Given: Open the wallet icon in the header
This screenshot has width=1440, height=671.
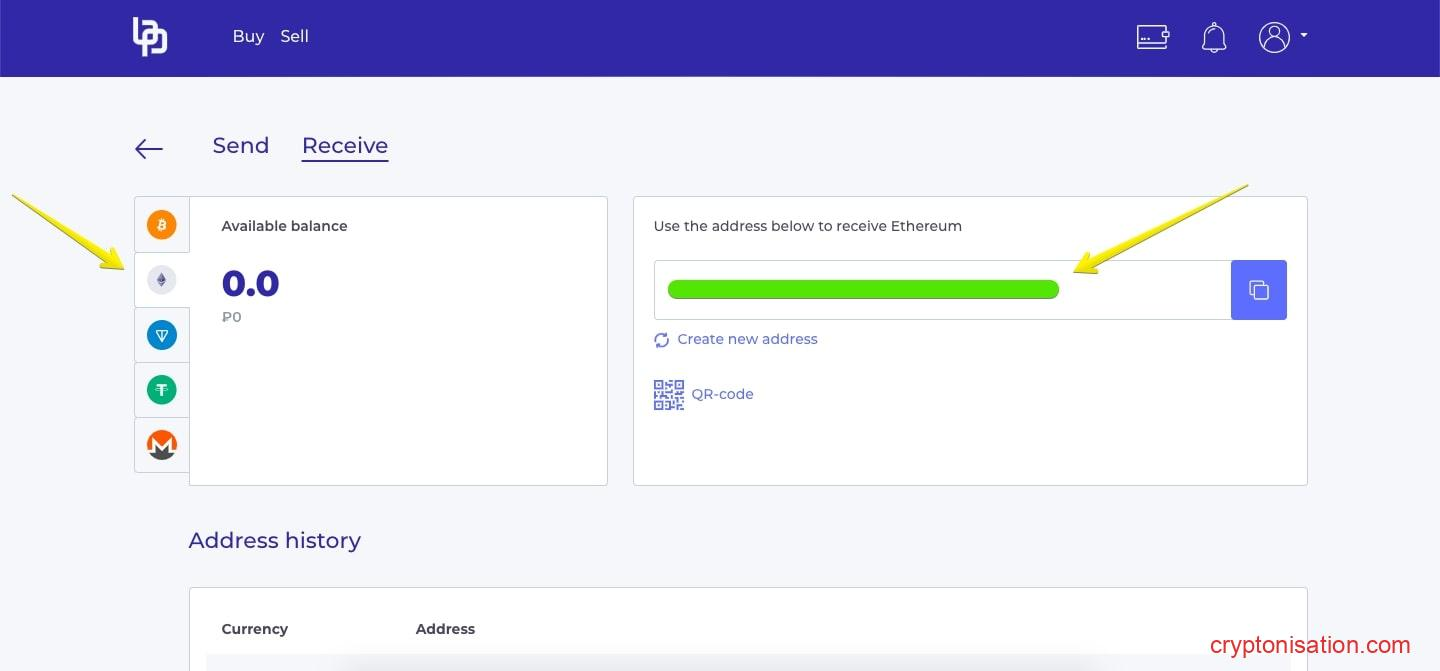Looking at the screenshot, I should click(1152, 37).
